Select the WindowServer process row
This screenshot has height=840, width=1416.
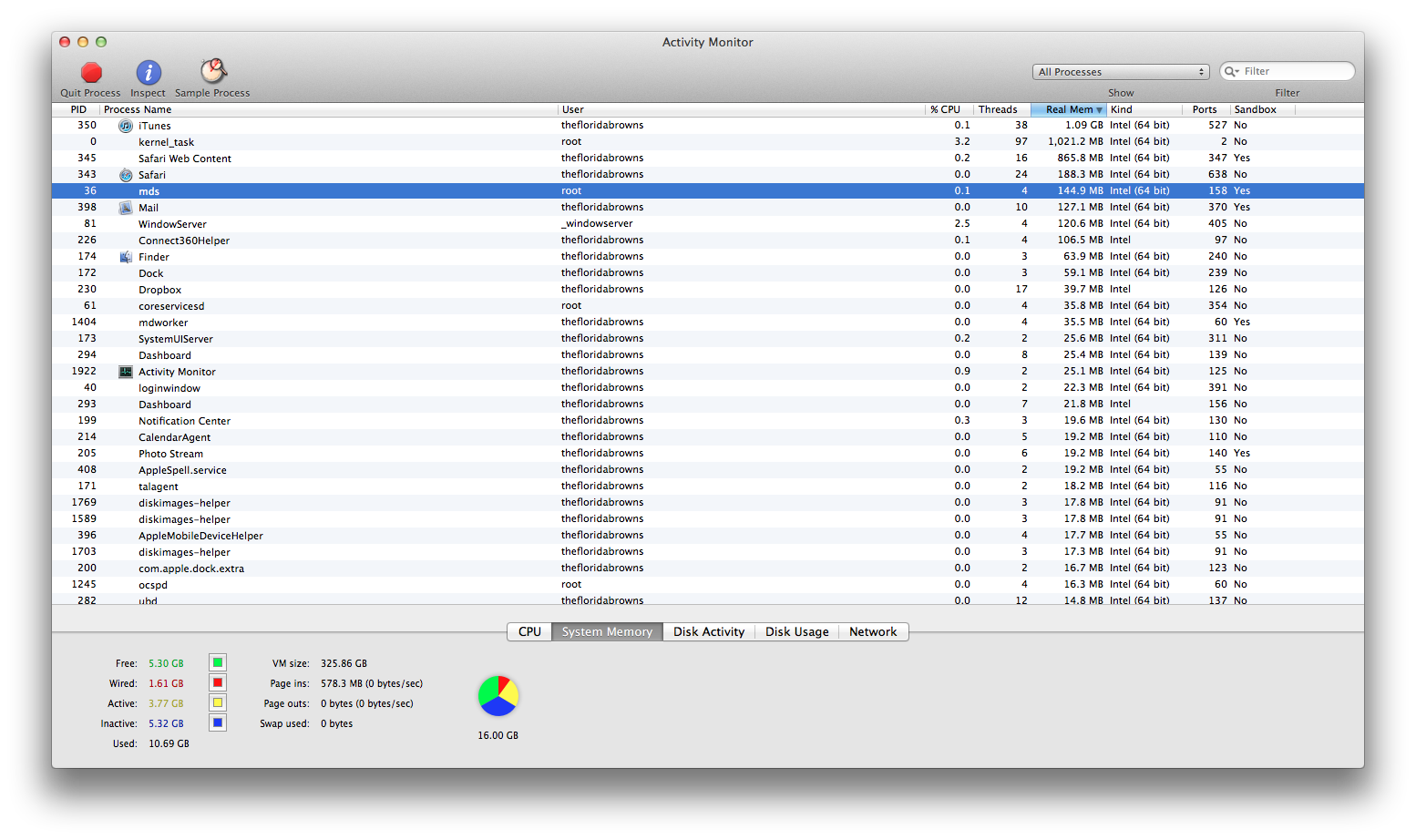tap(708, 224)
